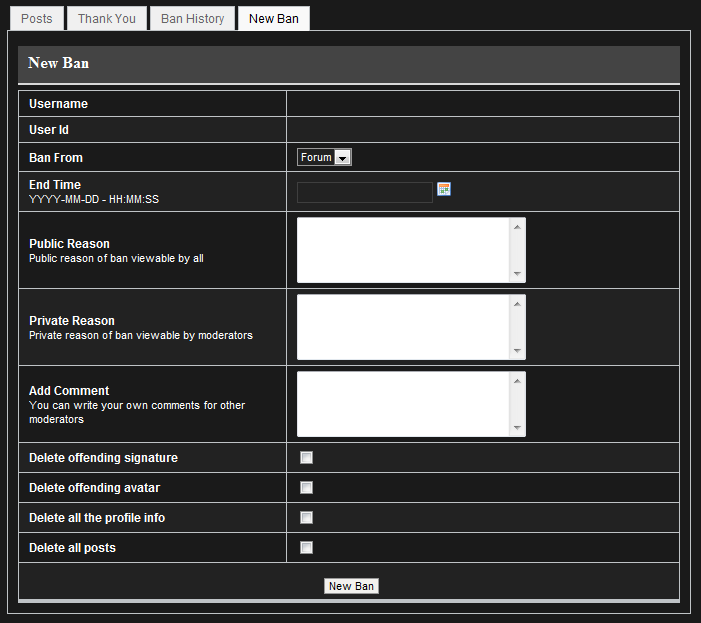Select the New Ban tab
Screen dimensions: 701x623
(x=274, y=19)
